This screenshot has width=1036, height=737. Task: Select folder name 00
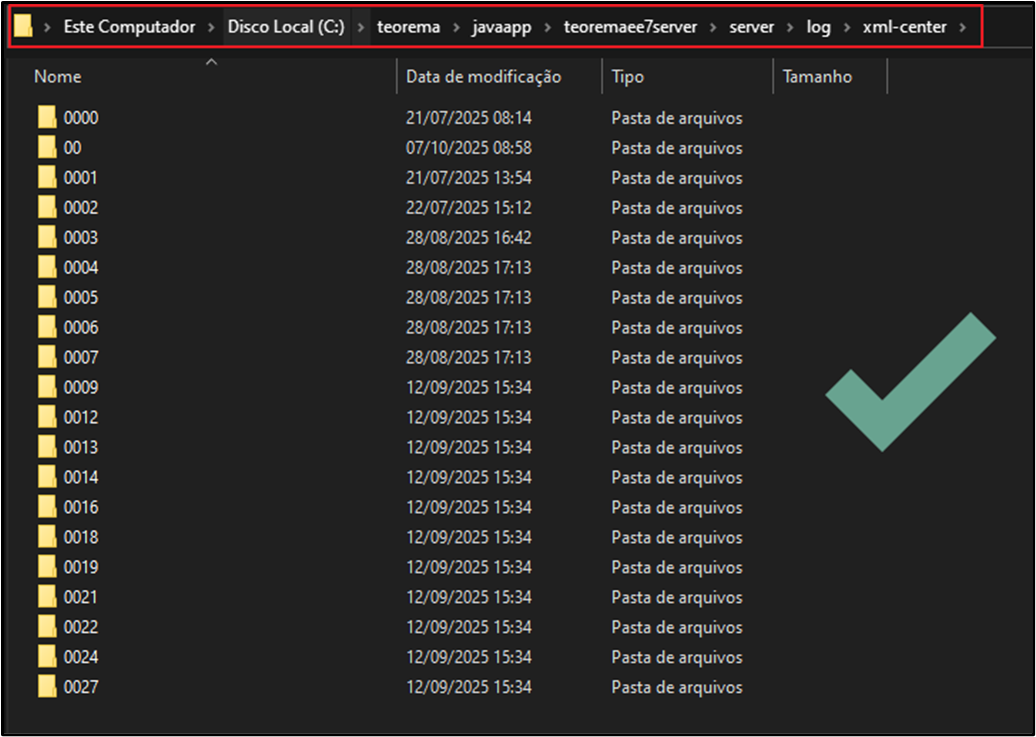(73, 148)
